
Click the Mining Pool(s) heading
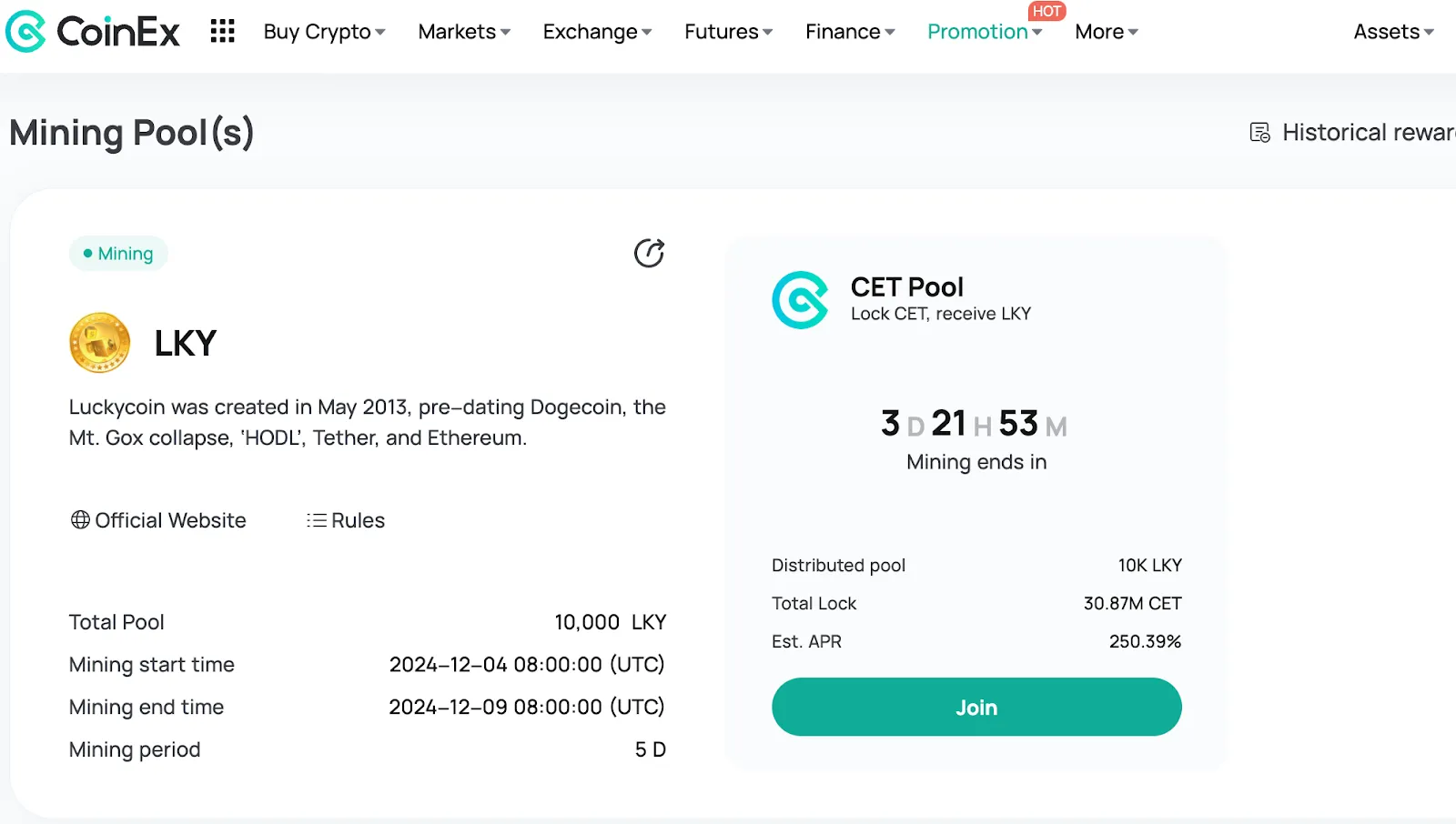[x=132, y=133]
